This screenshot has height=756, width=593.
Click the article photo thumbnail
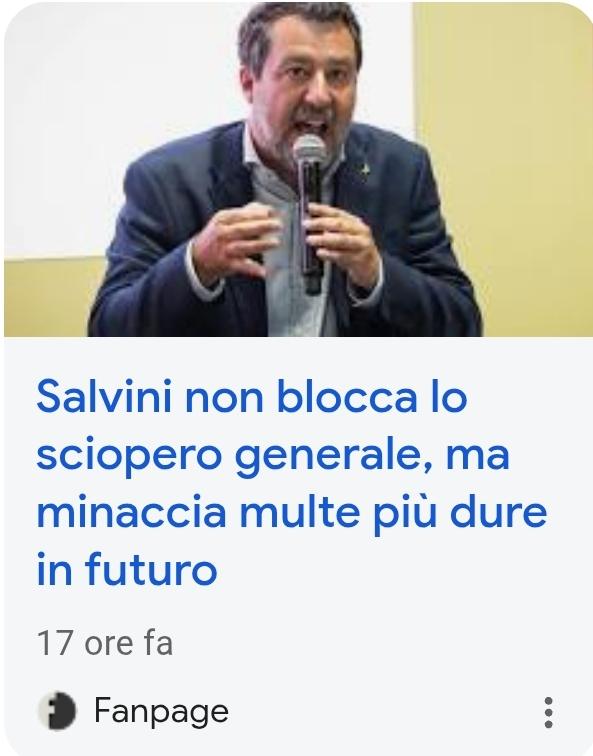(x=298, y=169)
